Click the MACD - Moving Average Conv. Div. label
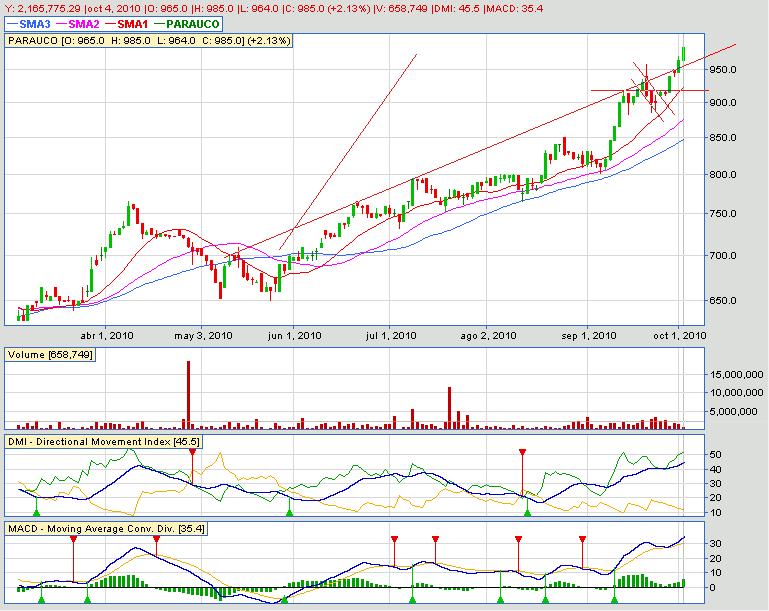 pos(106,529)
